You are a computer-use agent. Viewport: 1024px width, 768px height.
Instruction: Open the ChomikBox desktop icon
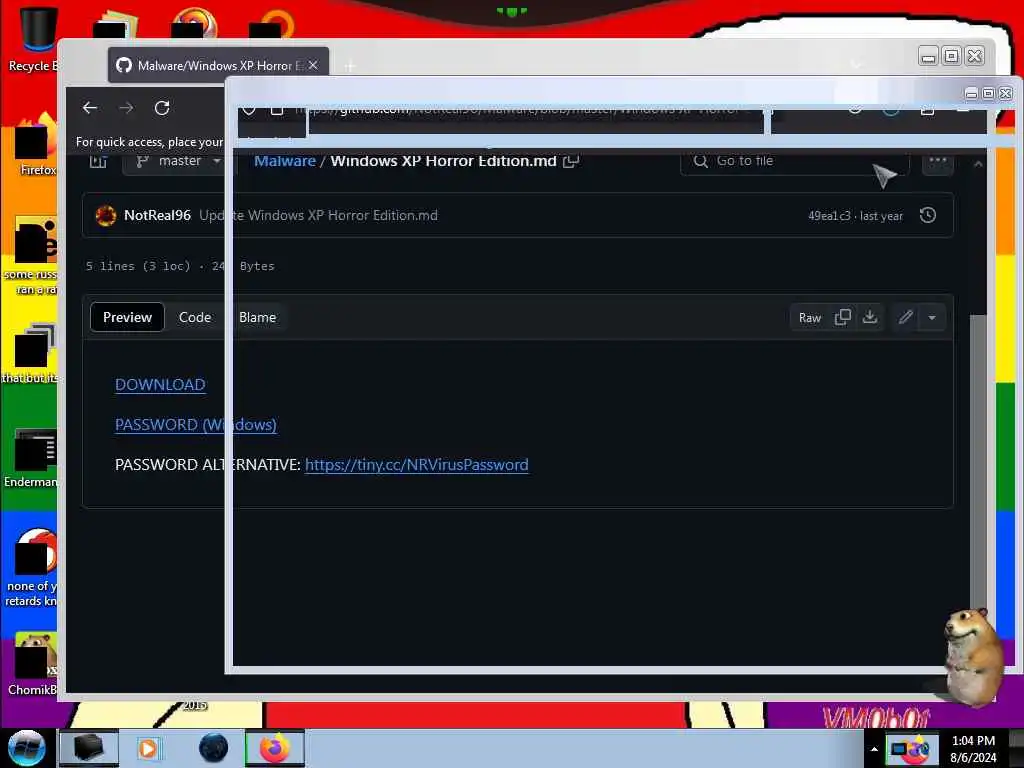(x=31, y=665)
